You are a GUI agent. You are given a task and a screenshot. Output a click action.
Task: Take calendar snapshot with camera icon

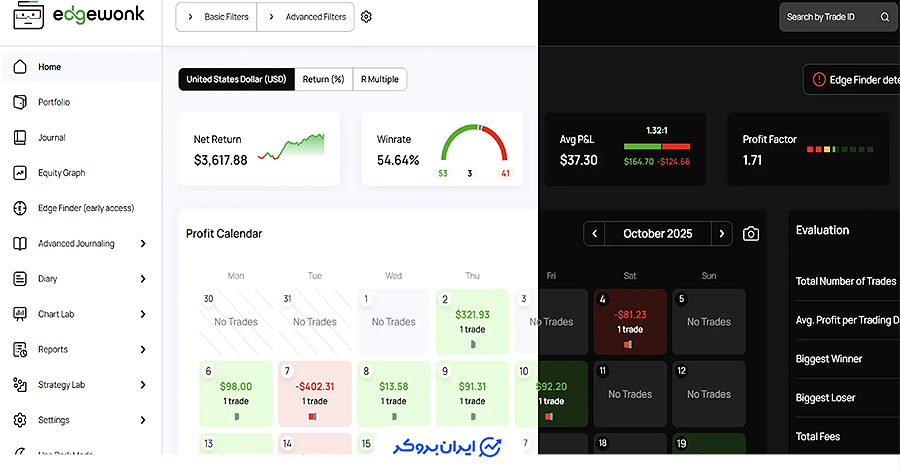[751, 233]
